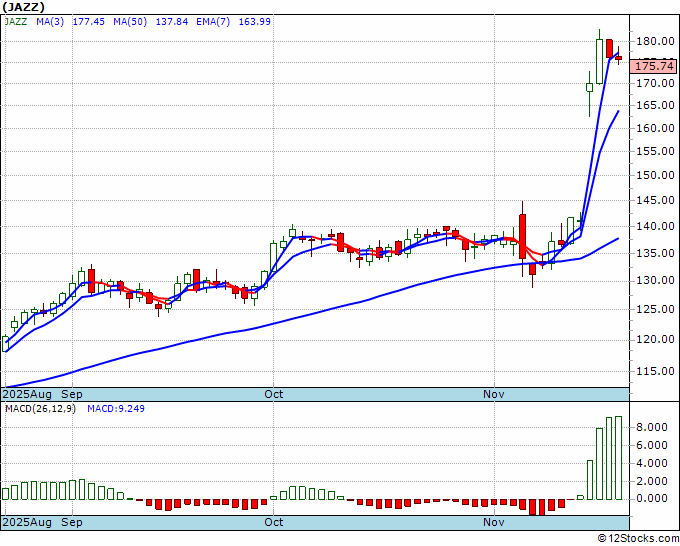Image resolution: width=680 pixels, height=546 pixels.
Task: Click the 155.00 price axis label
Action: tap(655, 151)
